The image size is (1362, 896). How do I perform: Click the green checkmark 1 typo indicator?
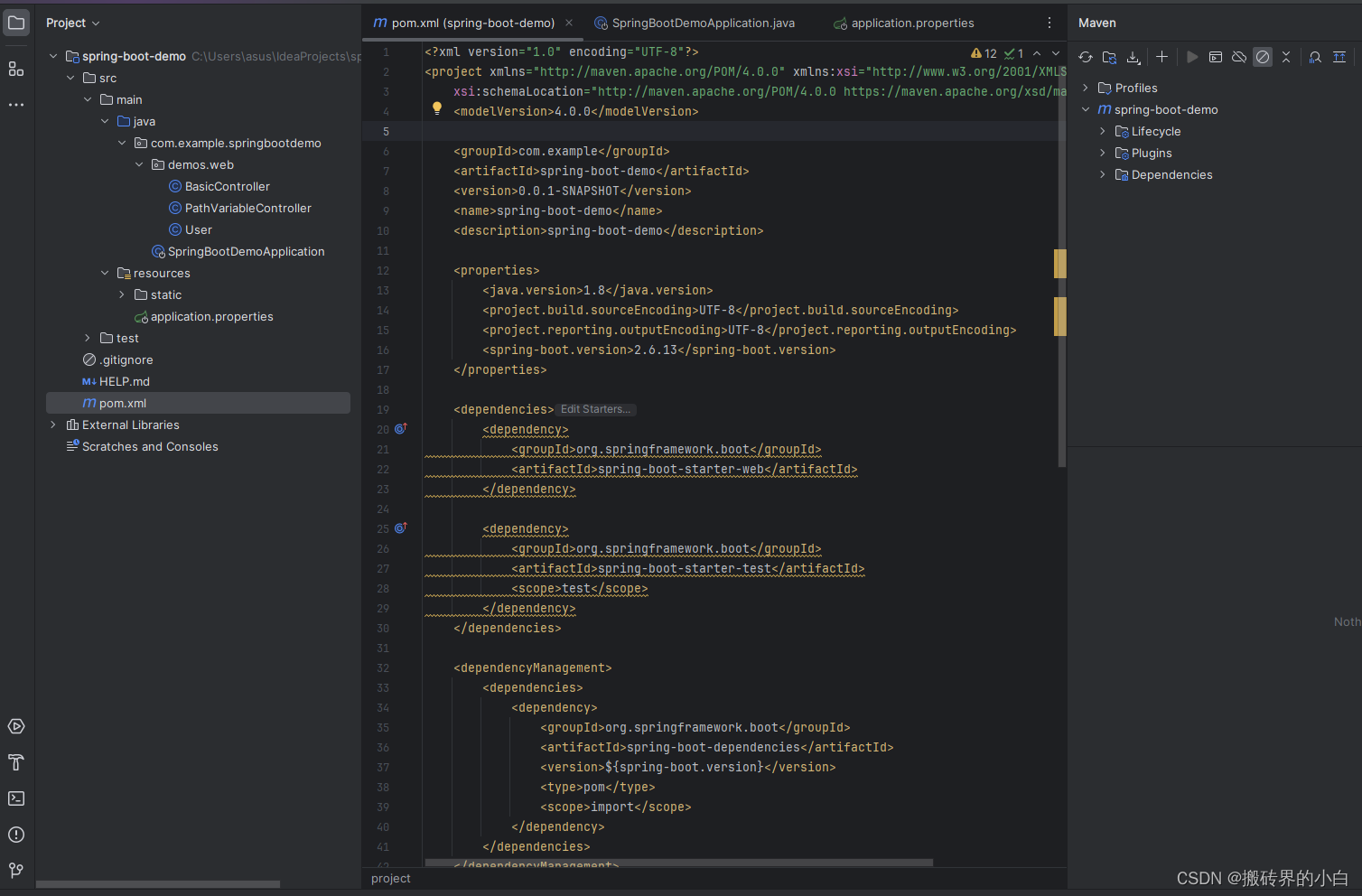tap(1014, 53)
